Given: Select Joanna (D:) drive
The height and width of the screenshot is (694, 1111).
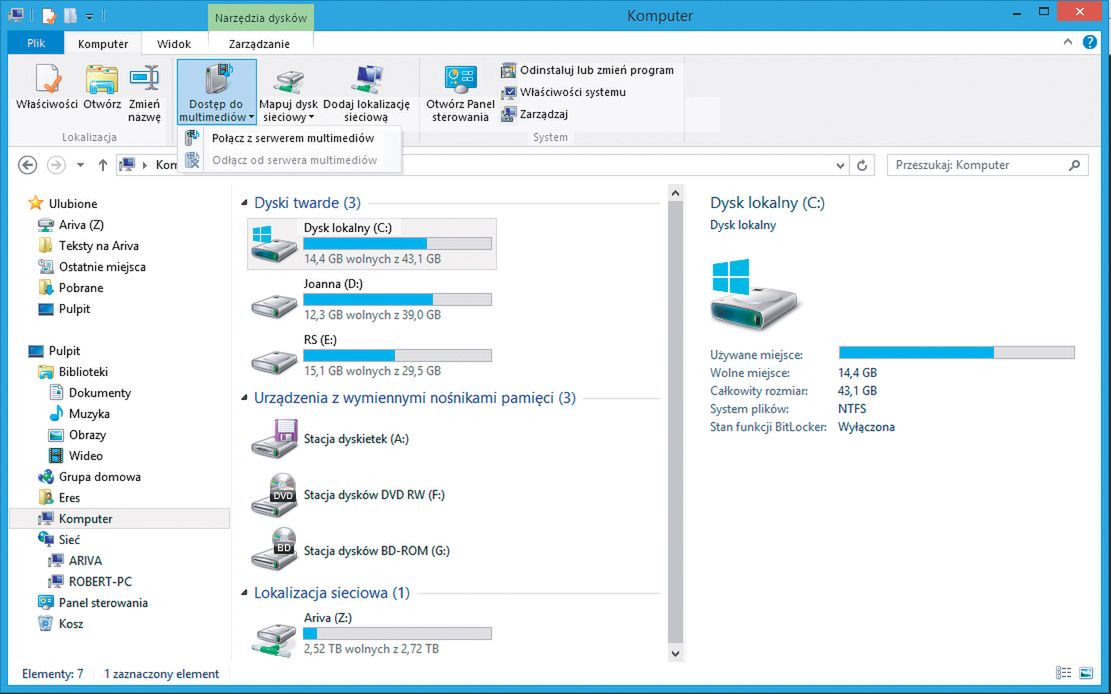Looking at the screenshot, I should (x=372, y=299).
